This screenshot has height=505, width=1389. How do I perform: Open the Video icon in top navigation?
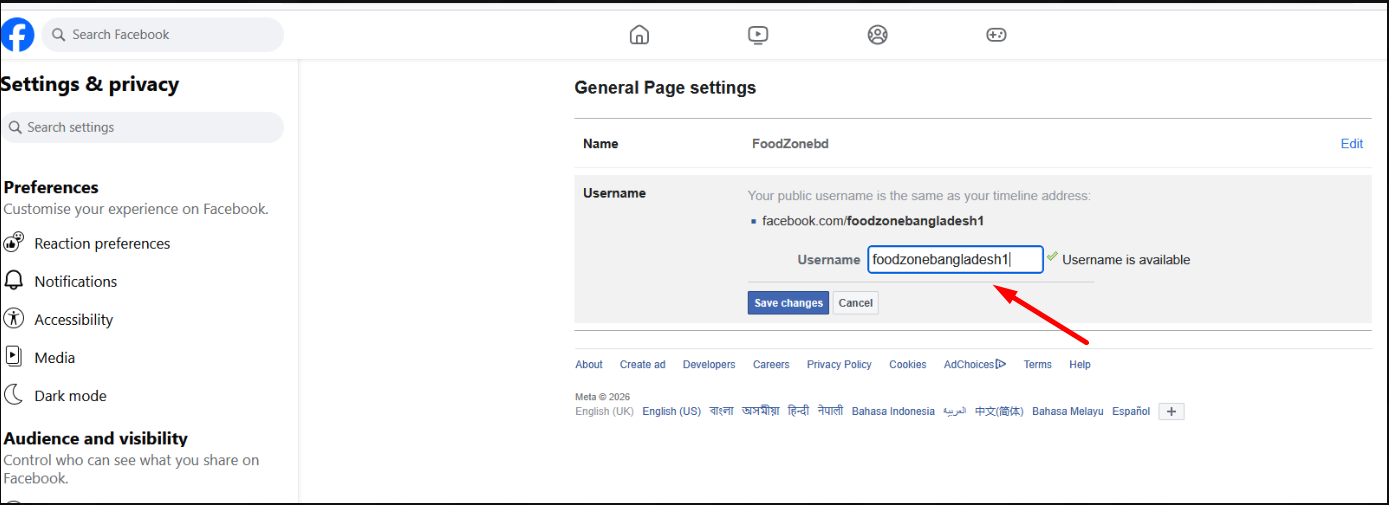[758, 35]
